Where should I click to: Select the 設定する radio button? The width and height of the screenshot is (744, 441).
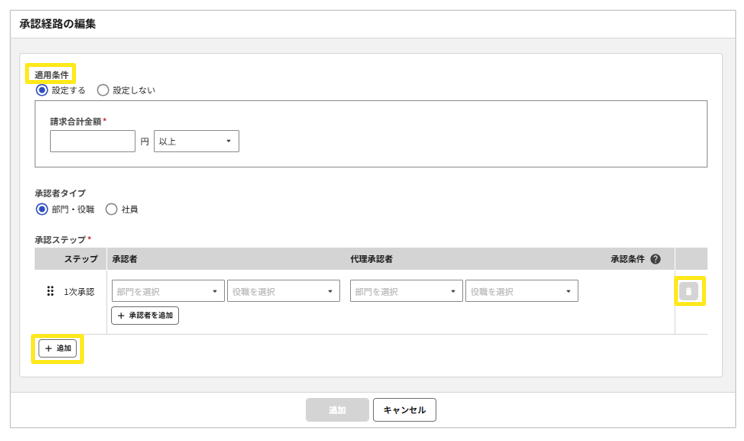[42, 90]
